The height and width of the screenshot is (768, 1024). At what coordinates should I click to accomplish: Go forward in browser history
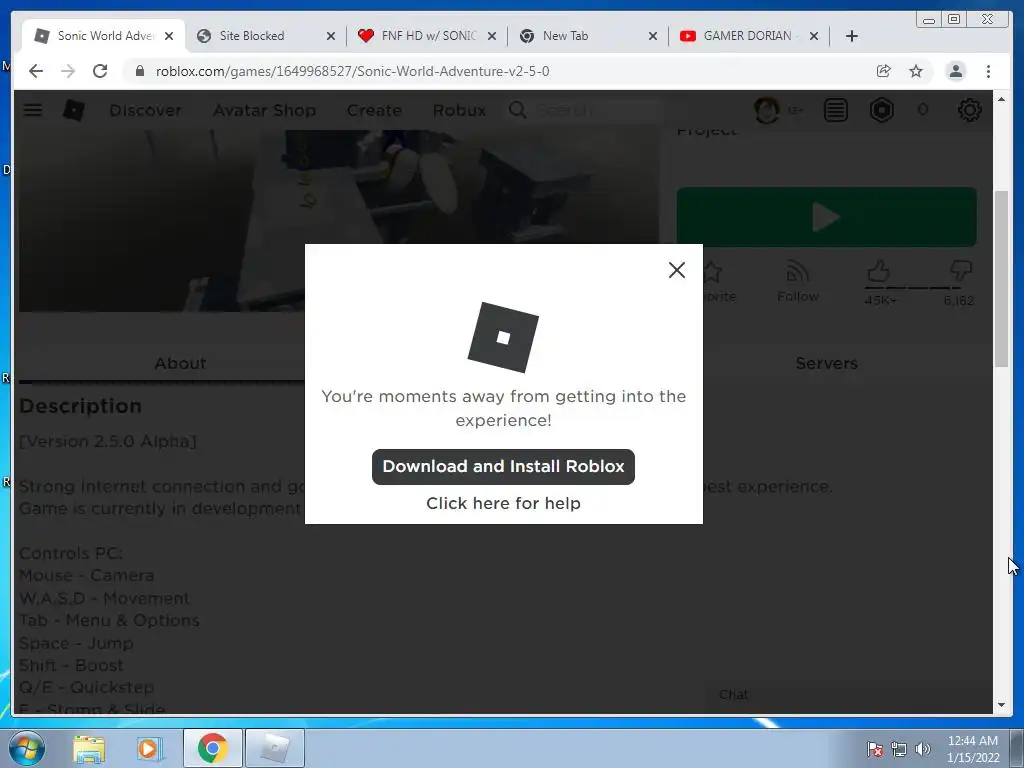[68, 71]
